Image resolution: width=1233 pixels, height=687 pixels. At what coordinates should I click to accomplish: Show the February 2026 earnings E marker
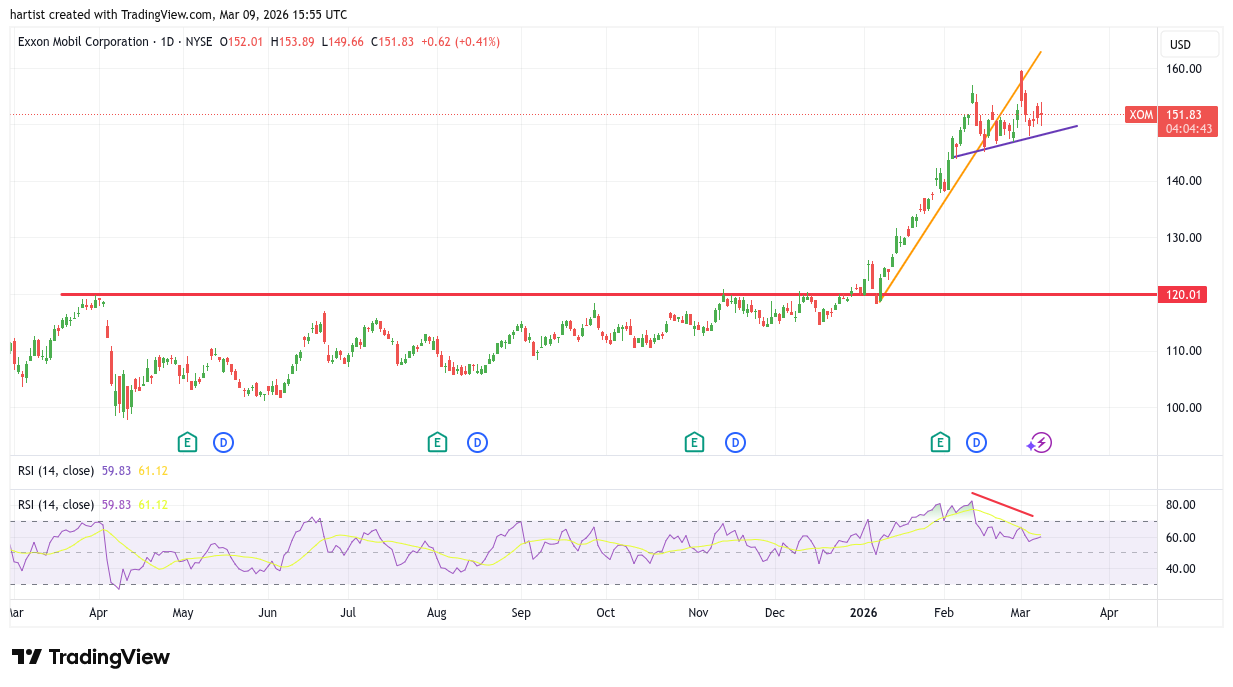(940, 442)
